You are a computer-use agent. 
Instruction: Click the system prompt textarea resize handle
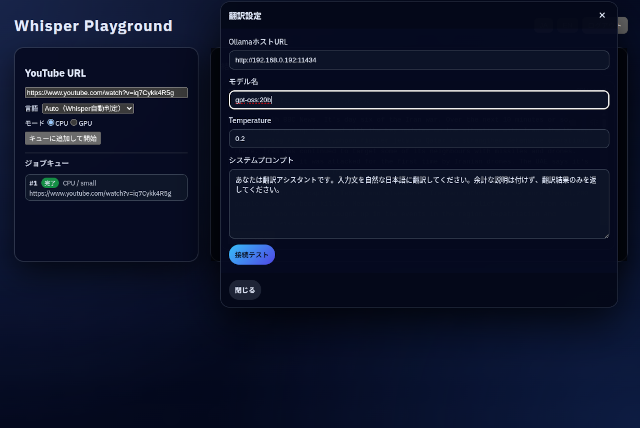pos(606,236)
